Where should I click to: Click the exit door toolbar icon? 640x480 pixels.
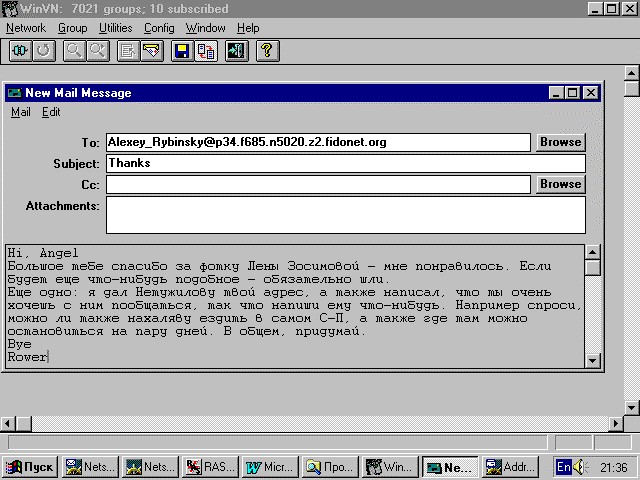click(236, 51)
